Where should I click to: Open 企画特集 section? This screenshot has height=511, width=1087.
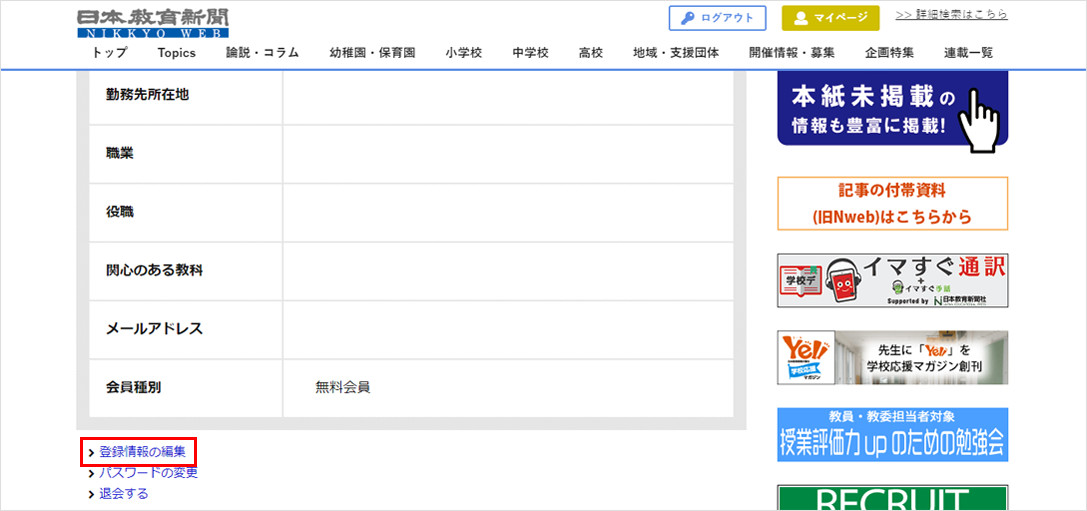[889, 53]
